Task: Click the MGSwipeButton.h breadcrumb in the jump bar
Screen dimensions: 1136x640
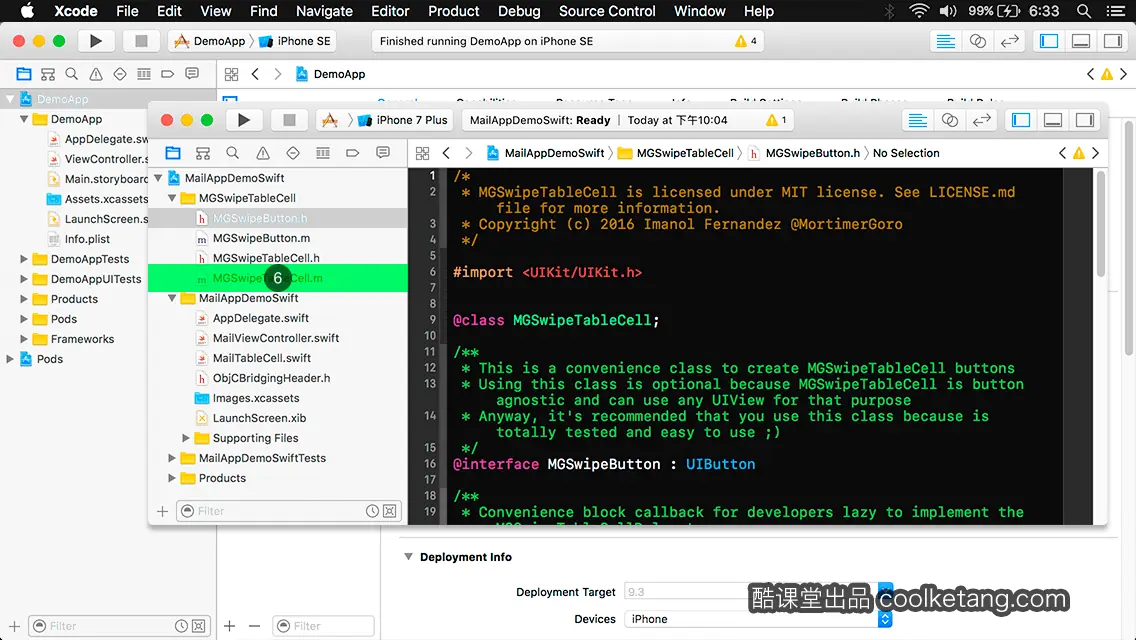Action: (804, 153)
